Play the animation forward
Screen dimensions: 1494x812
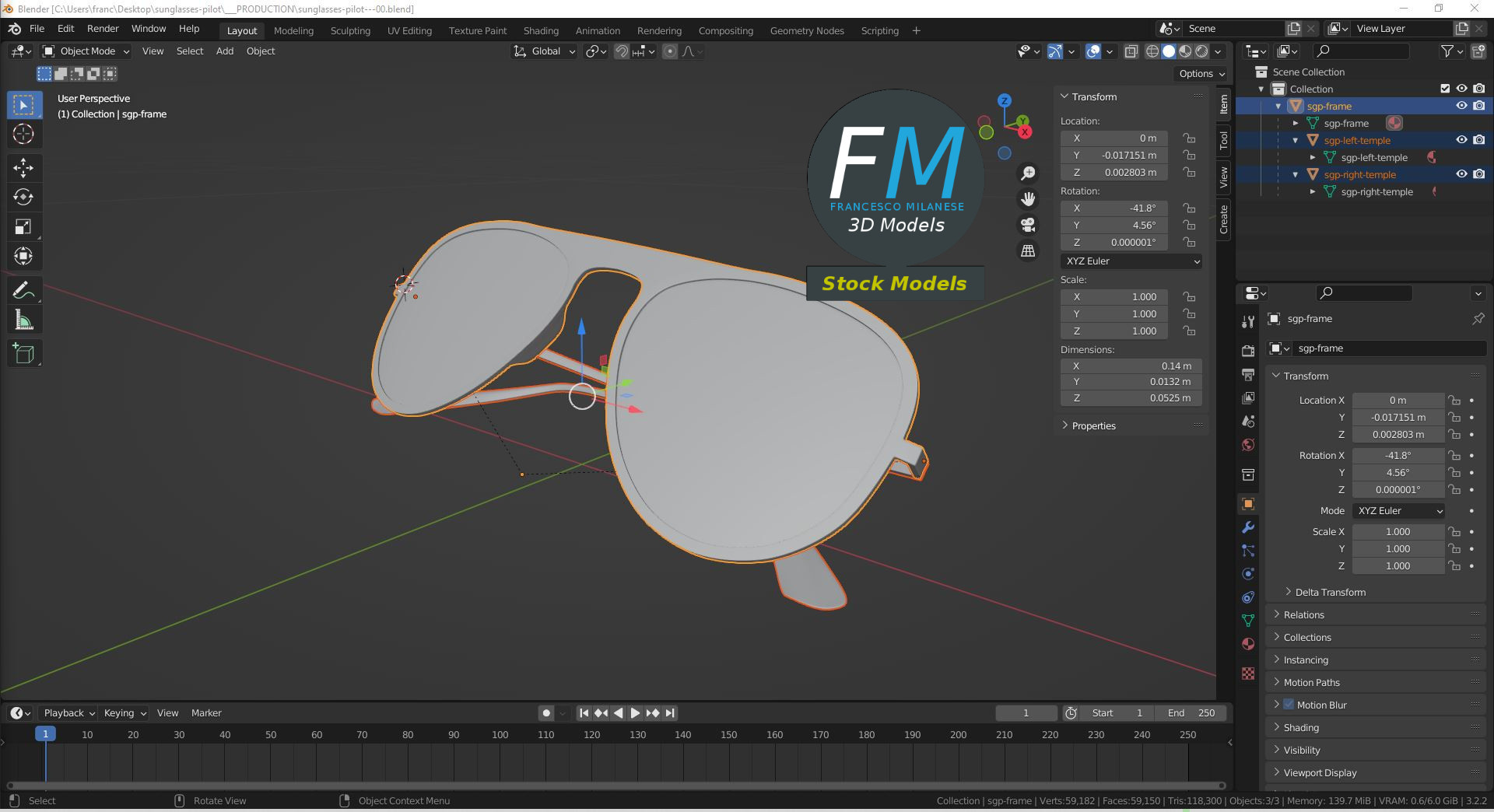635,712
